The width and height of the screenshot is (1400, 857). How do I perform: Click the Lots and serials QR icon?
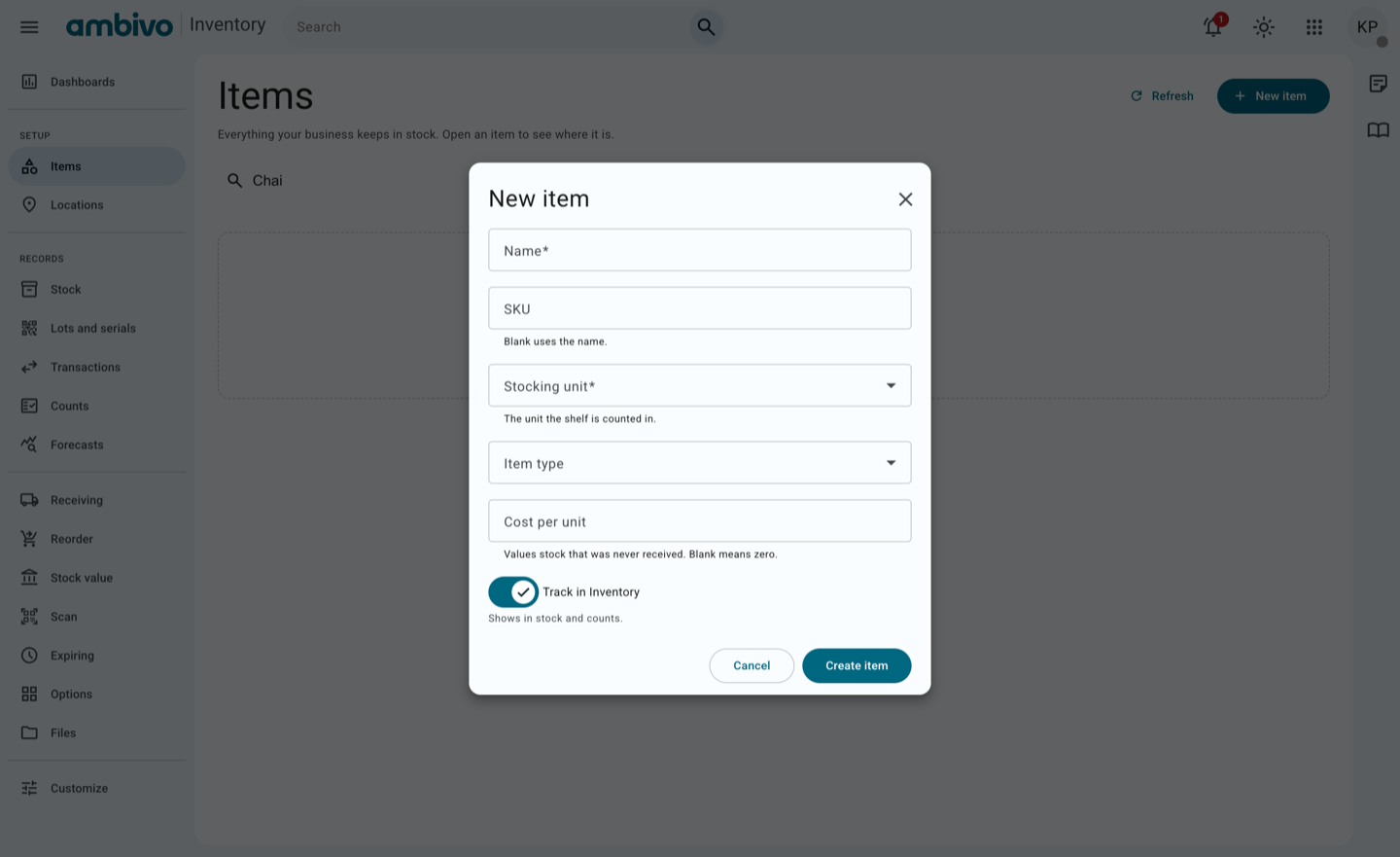29,329
